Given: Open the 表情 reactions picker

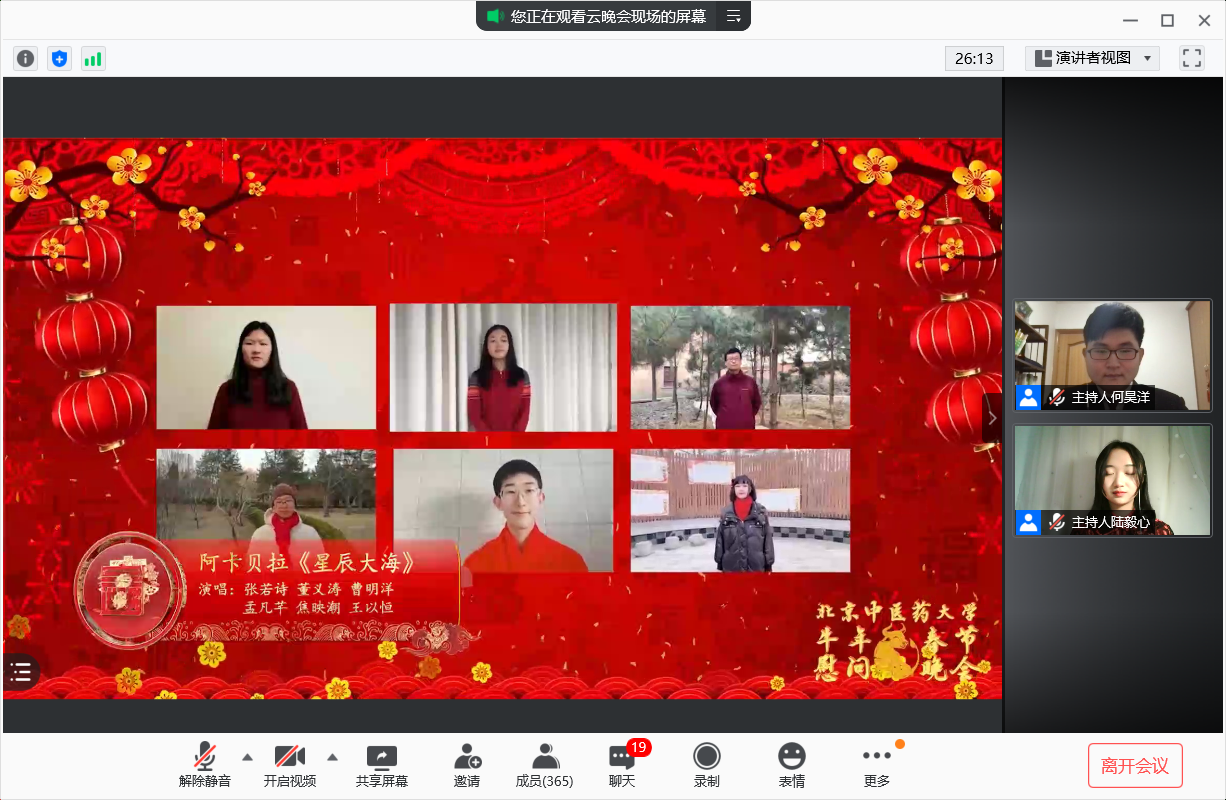Looking at the screenshot, I should (x=792, y=766).
